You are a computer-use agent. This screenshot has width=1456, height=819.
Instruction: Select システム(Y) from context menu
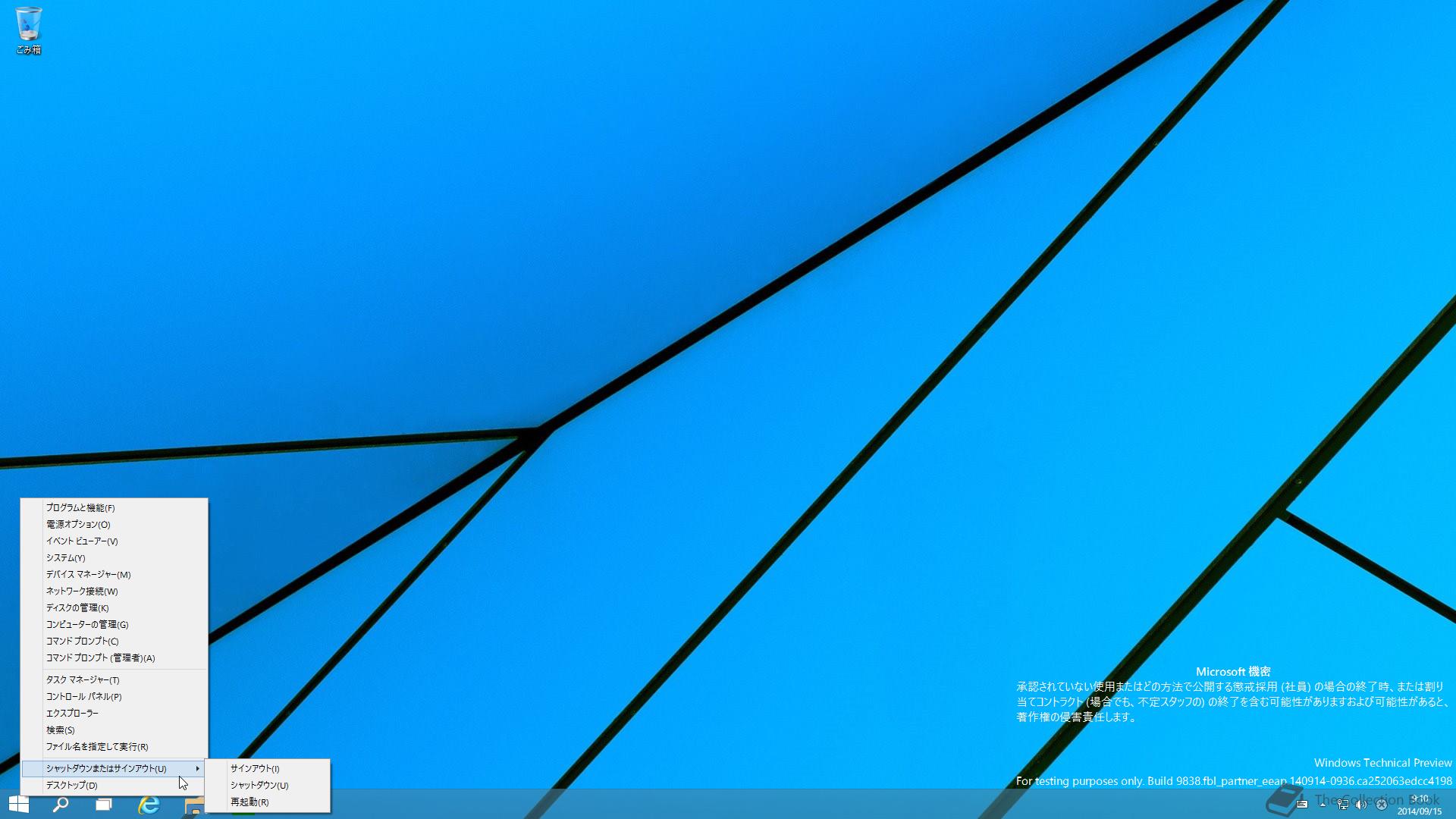(114, 558)
